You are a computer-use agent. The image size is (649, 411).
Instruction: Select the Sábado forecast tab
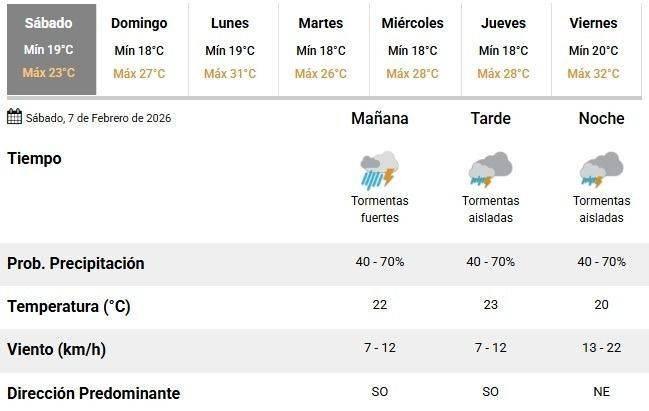(x=49, y=49)
